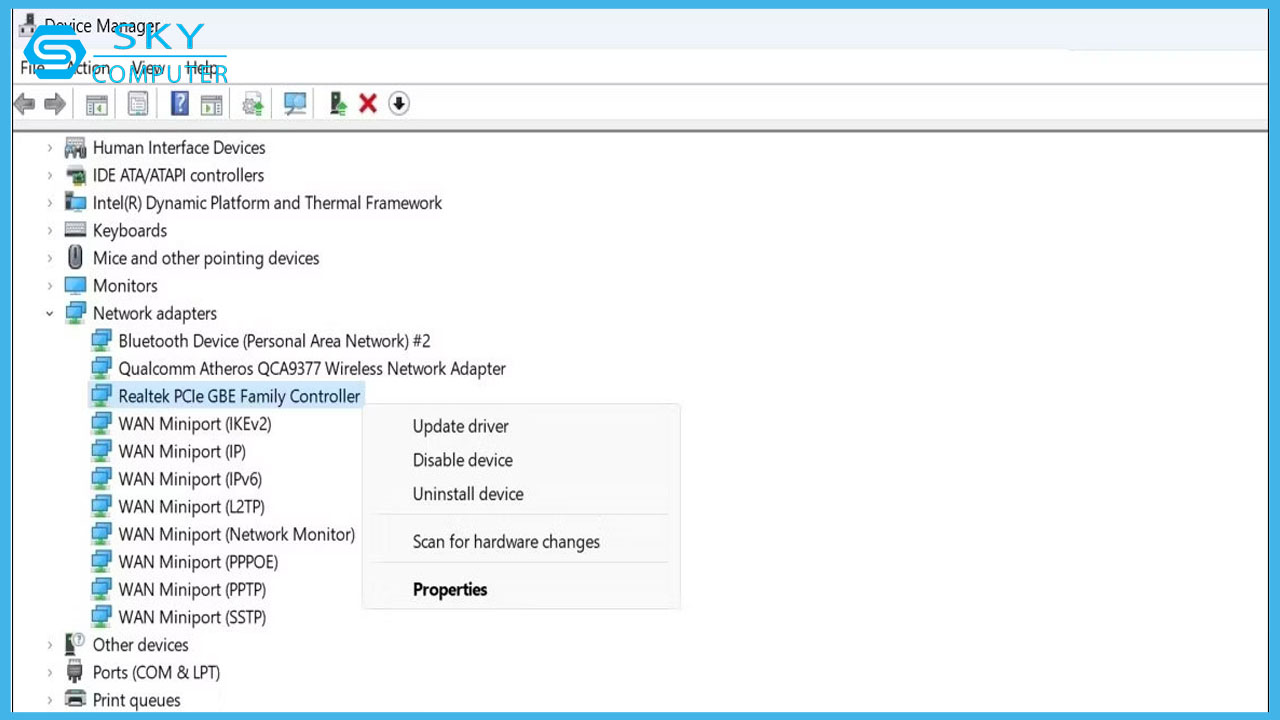Image resolution: width=1280 pixels, height=720 pixels.
Task: Expand the Print queues node
Action: [50, 700]
